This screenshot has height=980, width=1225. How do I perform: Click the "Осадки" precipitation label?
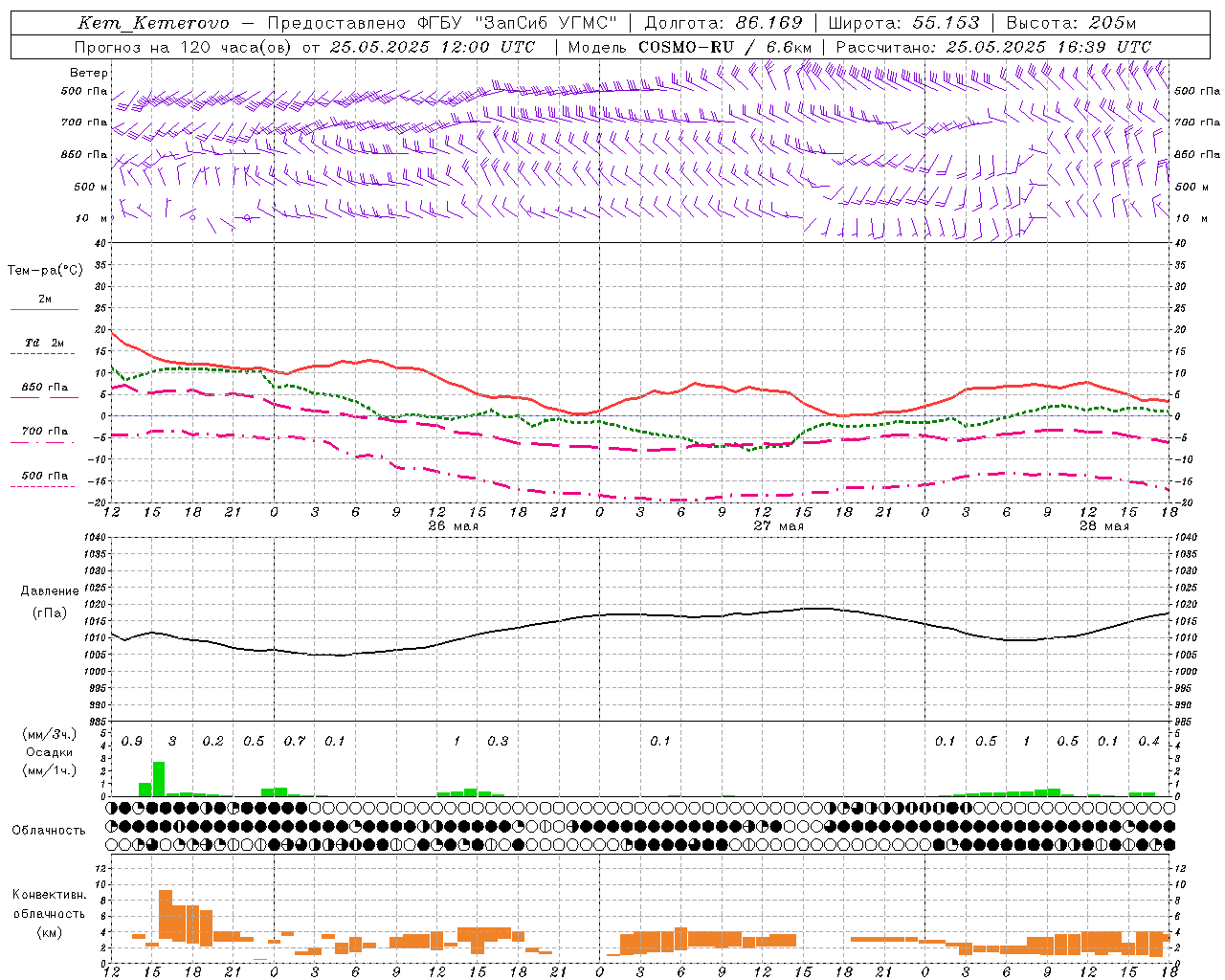[50, 752]
